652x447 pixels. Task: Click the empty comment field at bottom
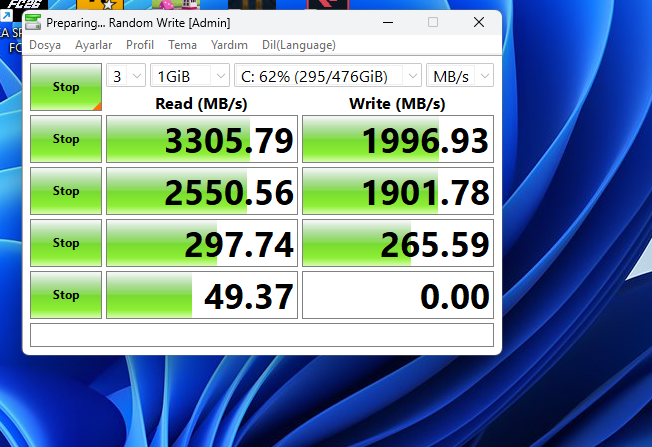[x=262, y=335]
